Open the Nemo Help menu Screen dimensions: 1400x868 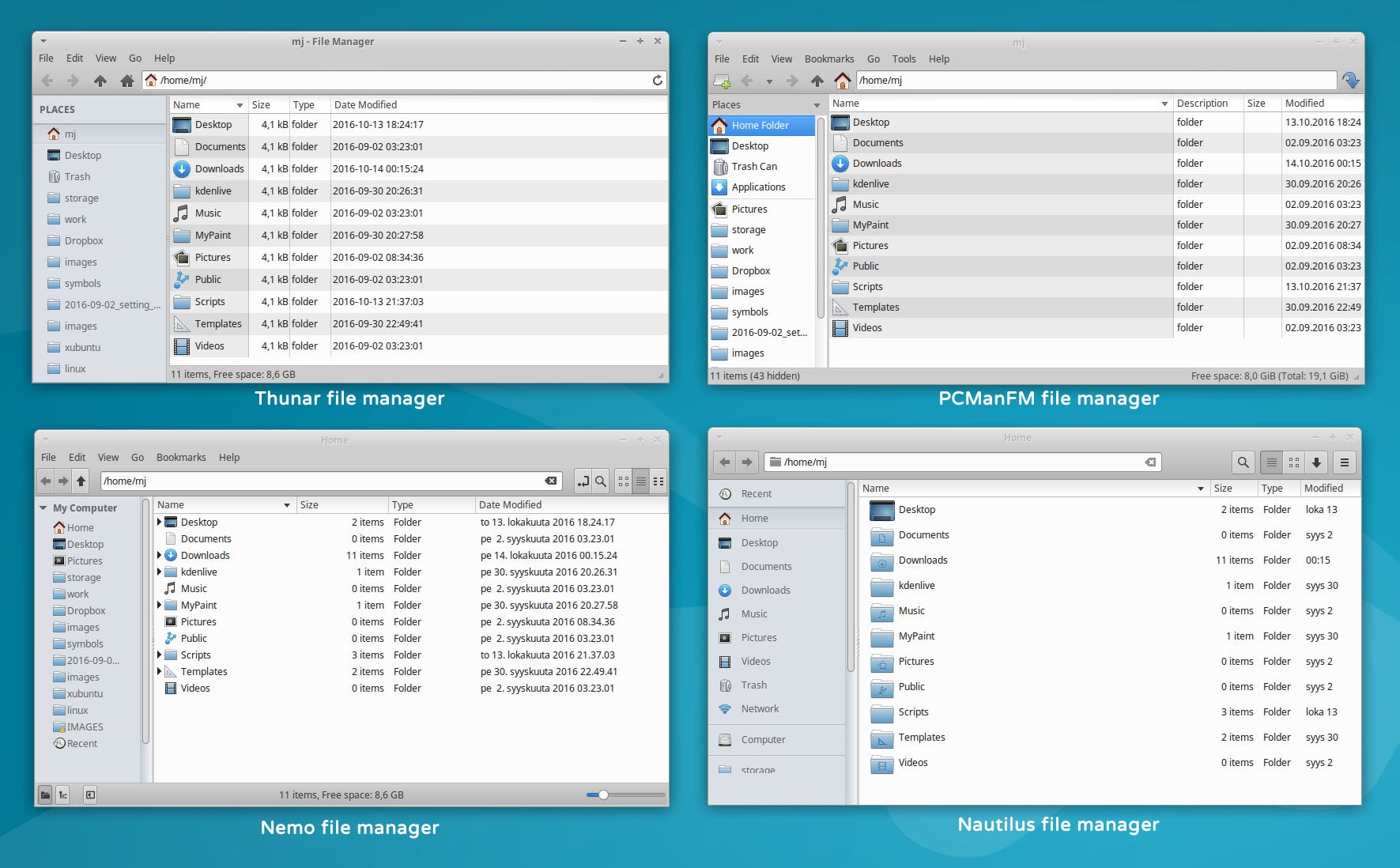pos(229,457)
